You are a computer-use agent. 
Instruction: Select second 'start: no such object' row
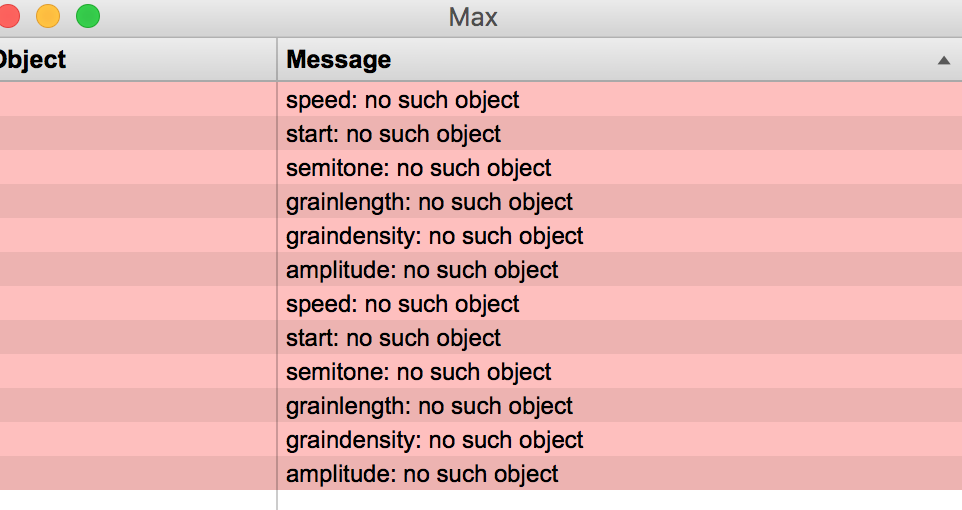click(481, 338)
